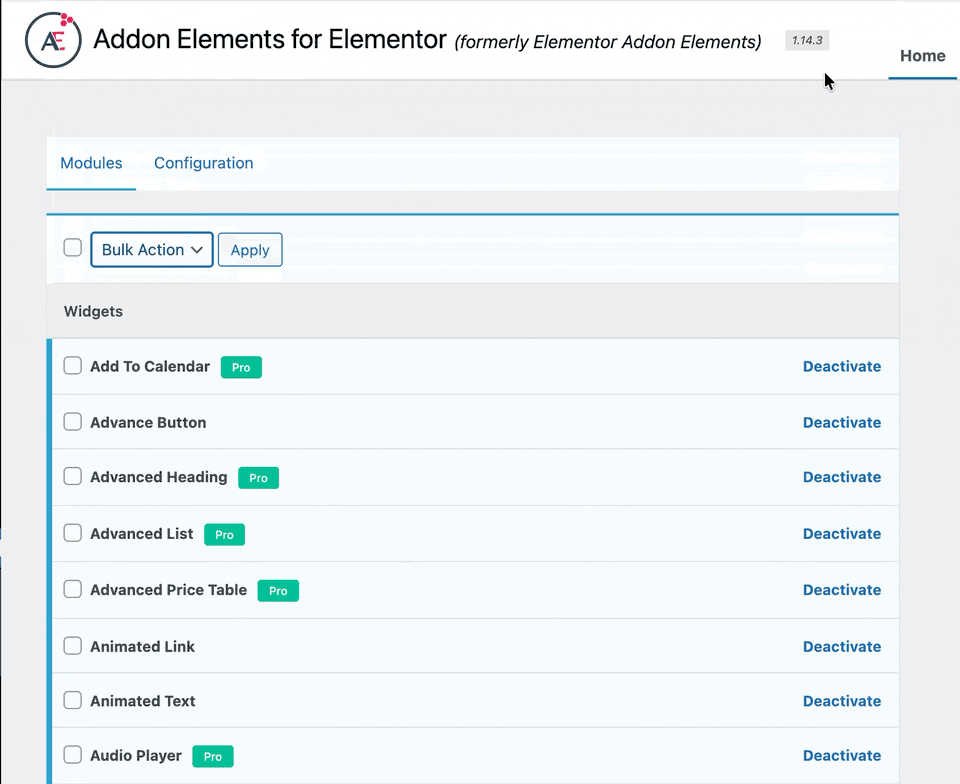Click the Animated Text widget name
The width and height of the screenshot is (960, 784).
[x=143, y=701]
